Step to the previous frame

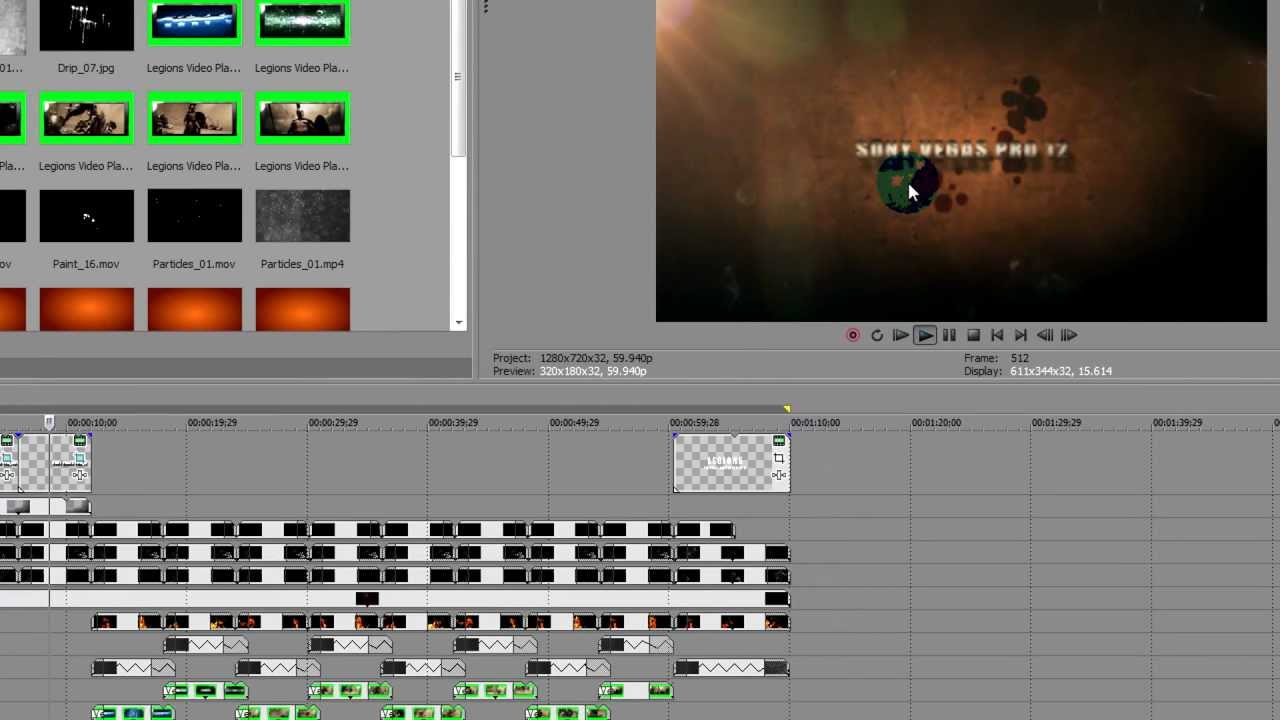tap(1045, 336)
